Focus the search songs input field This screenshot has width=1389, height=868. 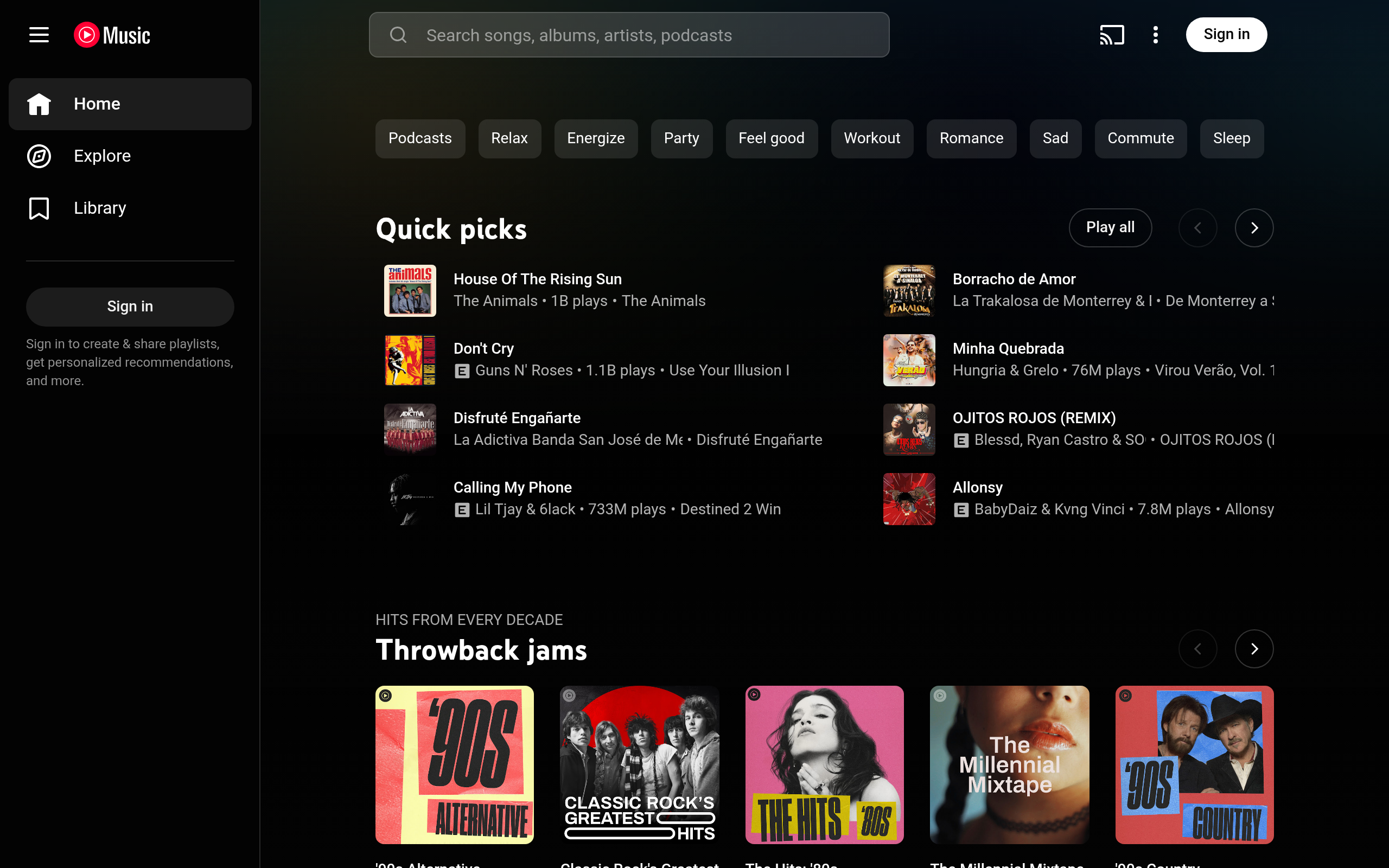(x=629, y=35)
